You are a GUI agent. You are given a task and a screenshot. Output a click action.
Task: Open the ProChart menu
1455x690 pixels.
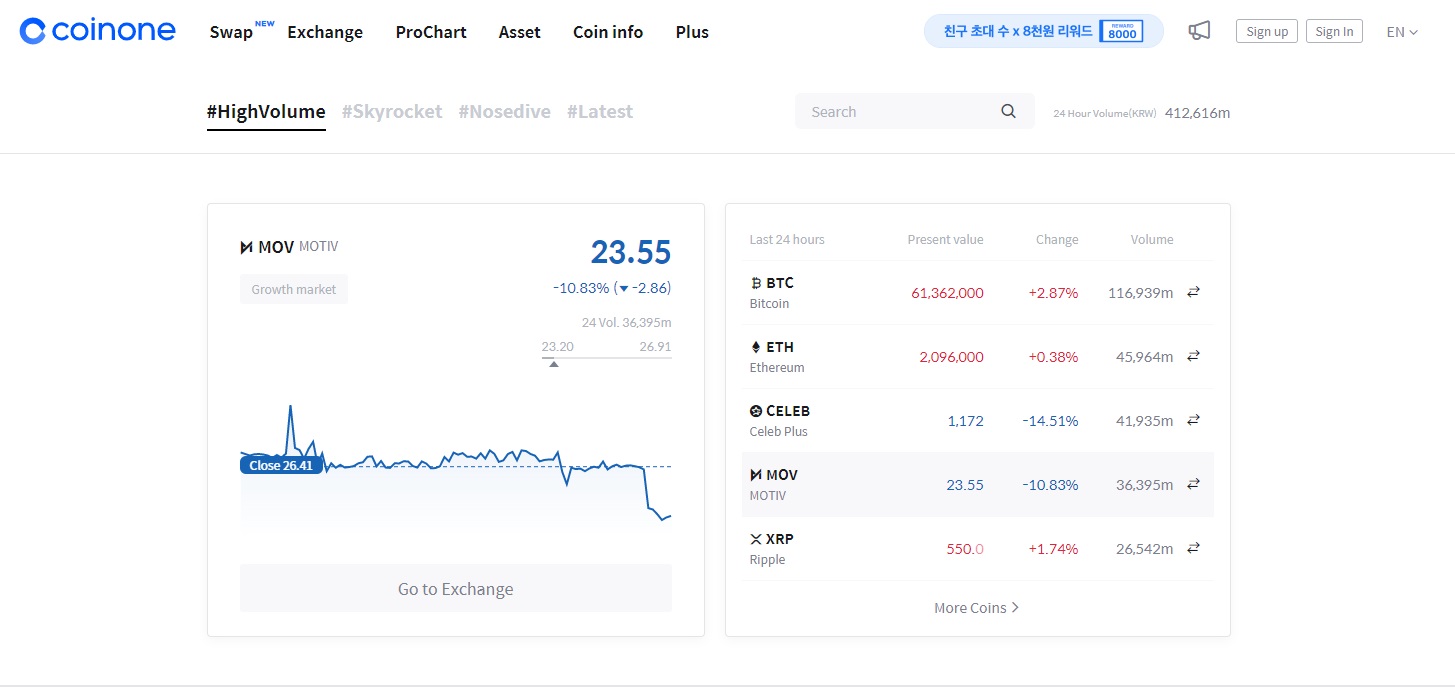(x=431, y=32)
